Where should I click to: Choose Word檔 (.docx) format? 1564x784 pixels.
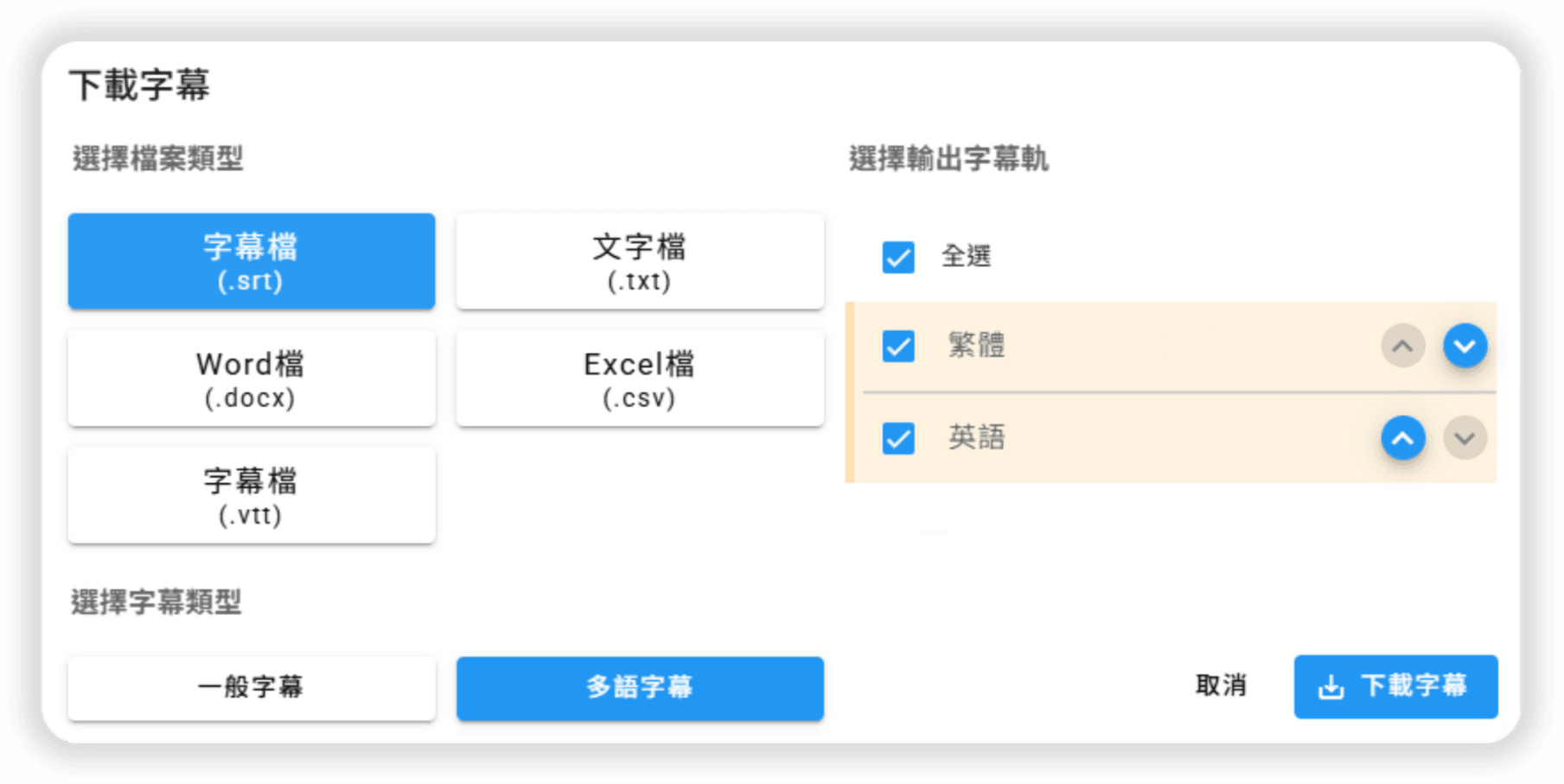[251, 379]
